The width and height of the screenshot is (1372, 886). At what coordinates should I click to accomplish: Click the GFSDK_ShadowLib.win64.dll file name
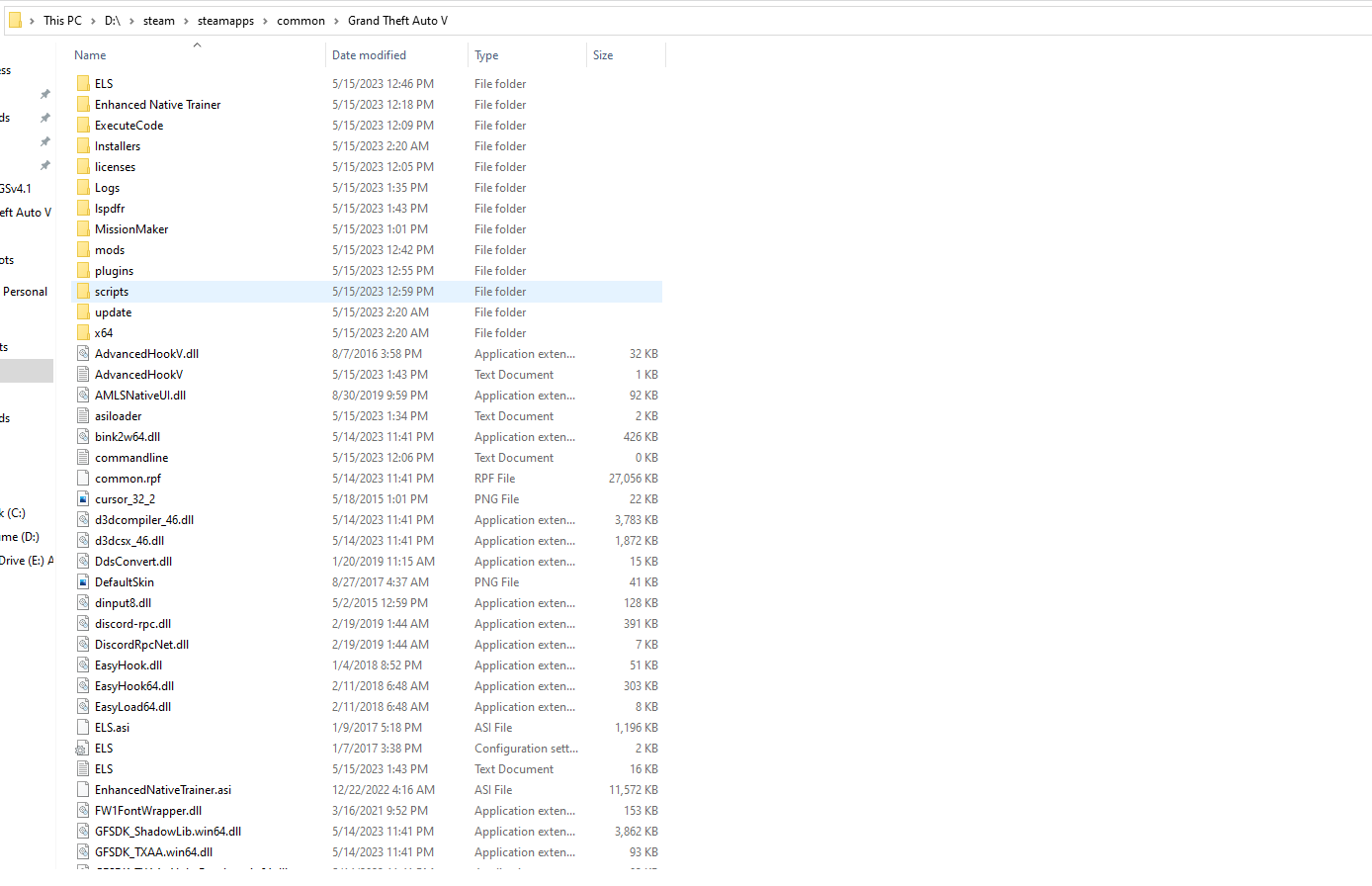point(168,832)
